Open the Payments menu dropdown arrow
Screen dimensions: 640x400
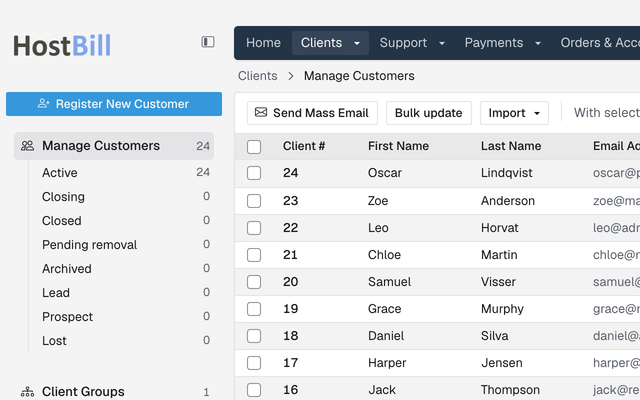coord(538,43)
